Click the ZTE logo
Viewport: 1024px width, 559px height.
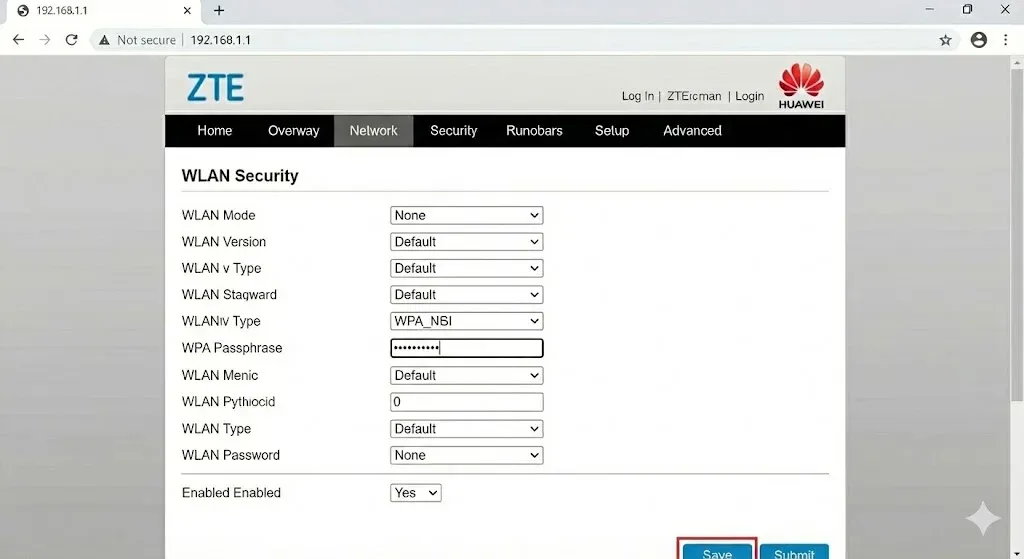pos(215,88)
